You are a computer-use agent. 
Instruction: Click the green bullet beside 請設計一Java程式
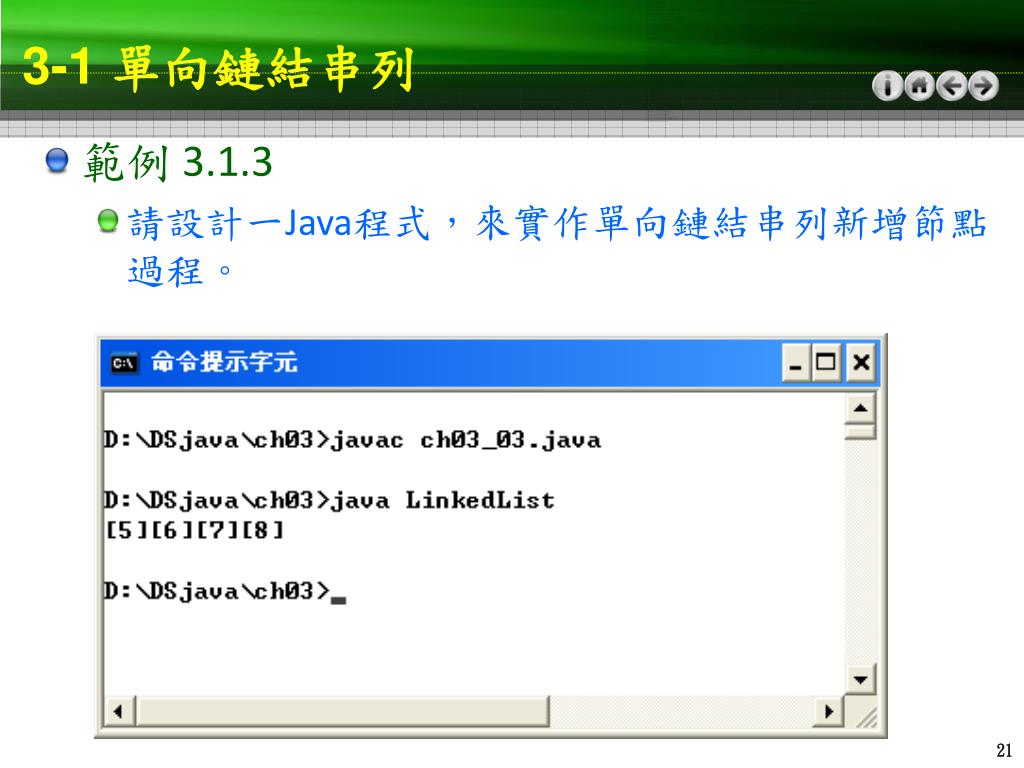[x=108, y=221]
